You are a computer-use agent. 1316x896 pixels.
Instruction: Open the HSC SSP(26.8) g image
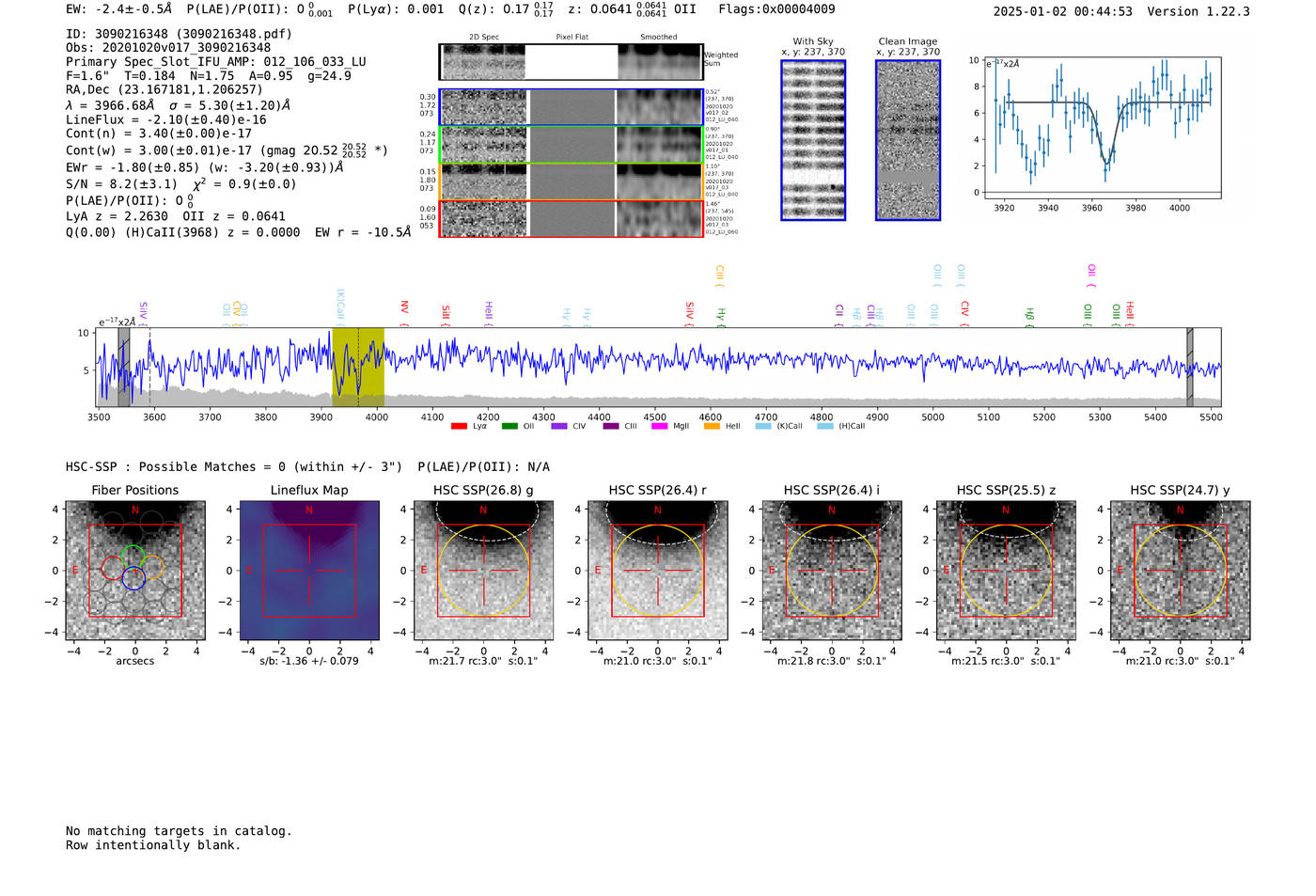483,570
